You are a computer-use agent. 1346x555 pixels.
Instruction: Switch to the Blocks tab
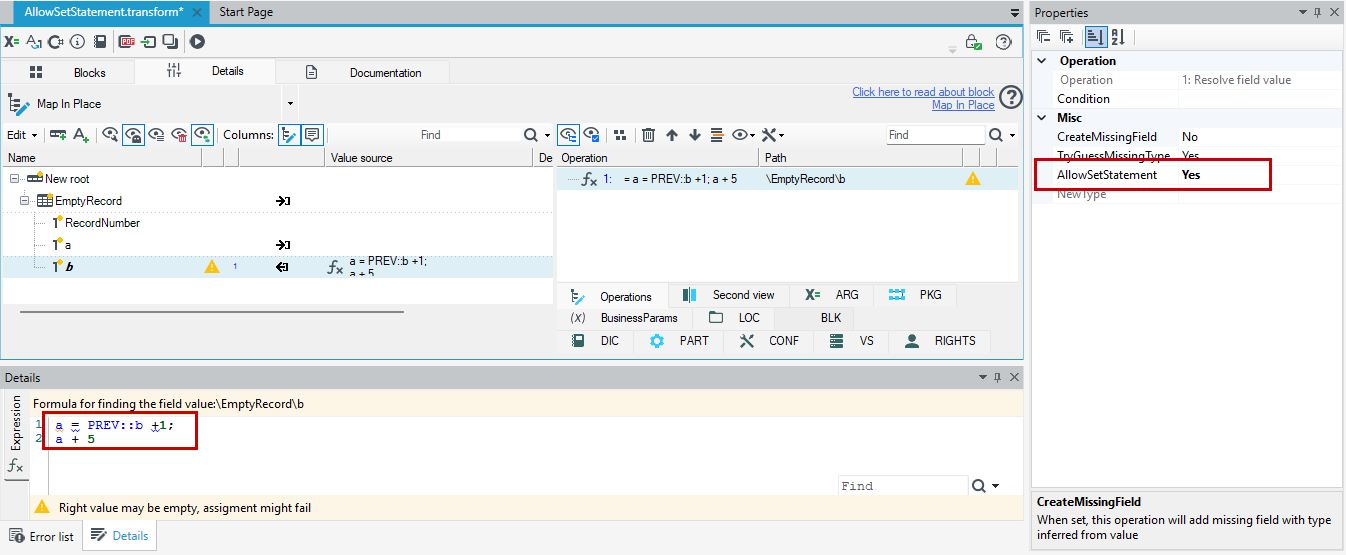[x=68, y=73]
